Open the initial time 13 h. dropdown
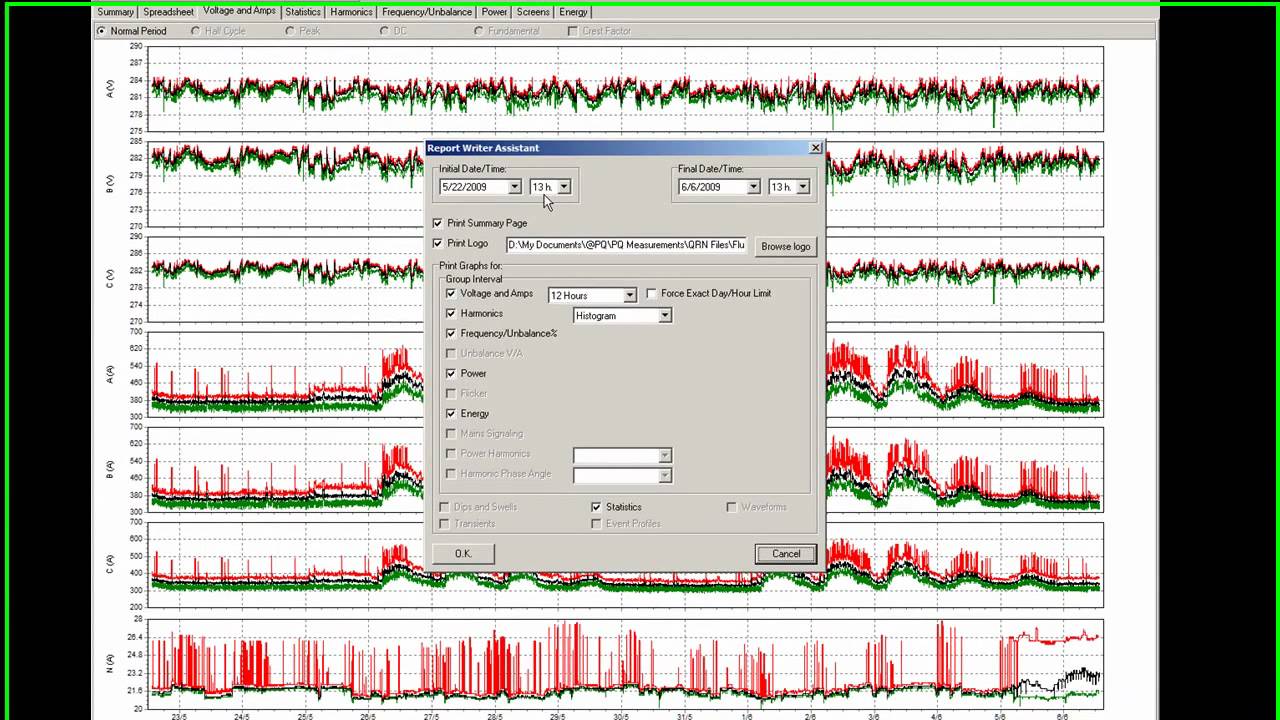The width and height of the screenshot is (1280, 720). pos(564,187)
